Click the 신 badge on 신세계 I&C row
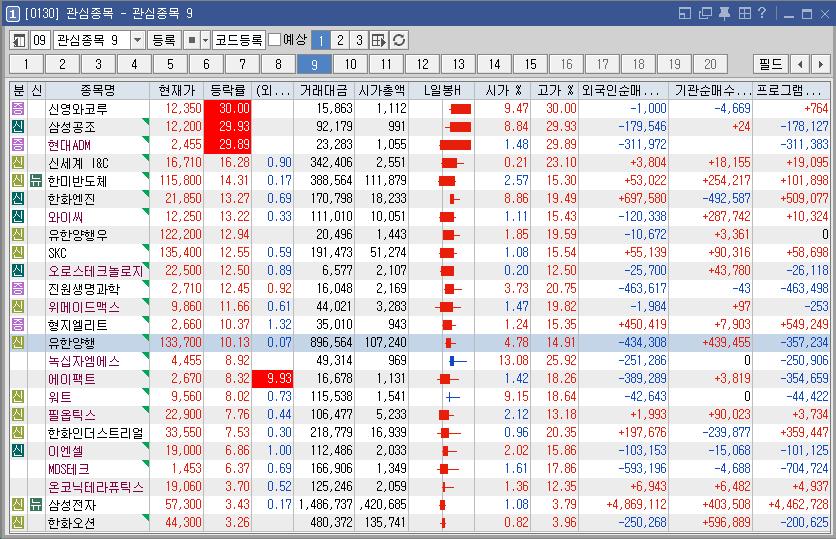 point(18,163)
